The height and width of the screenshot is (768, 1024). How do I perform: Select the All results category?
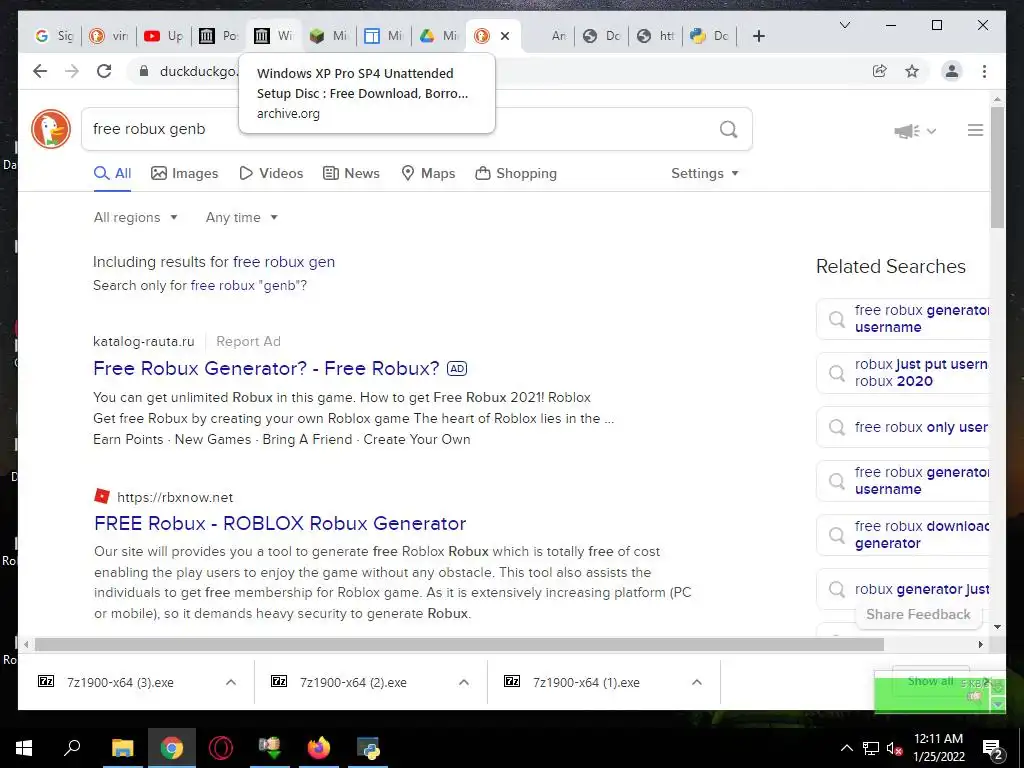112,173
